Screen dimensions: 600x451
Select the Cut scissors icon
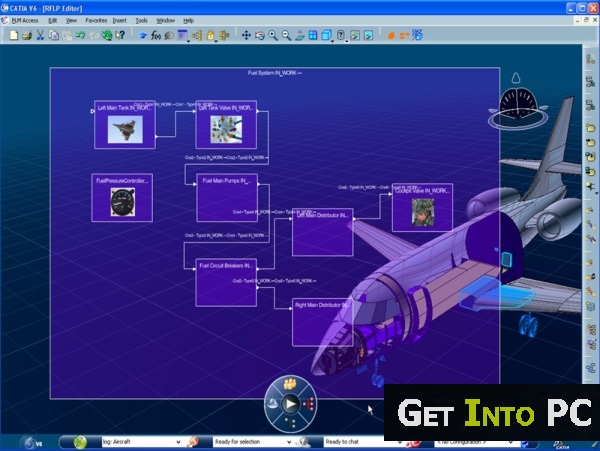(x=40, y=36)
